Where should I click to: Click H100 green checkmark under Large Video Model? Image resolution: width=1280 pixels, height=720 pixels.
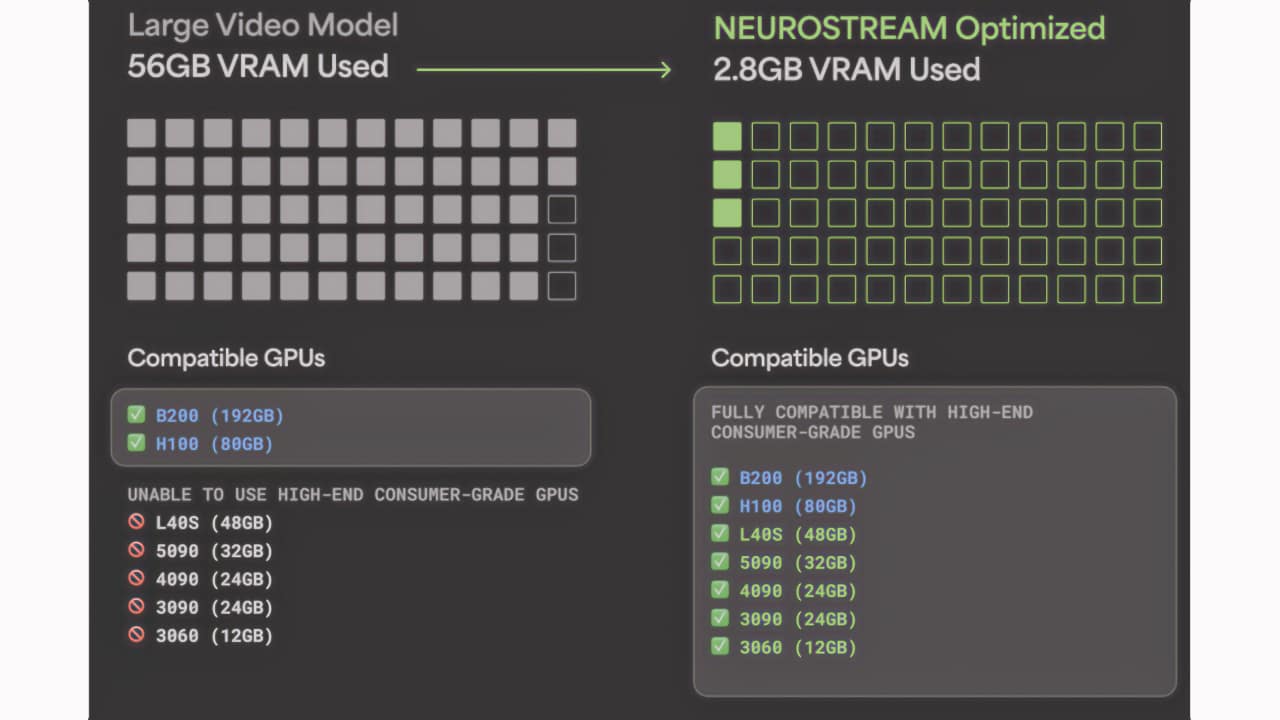(x=136, y=442)
